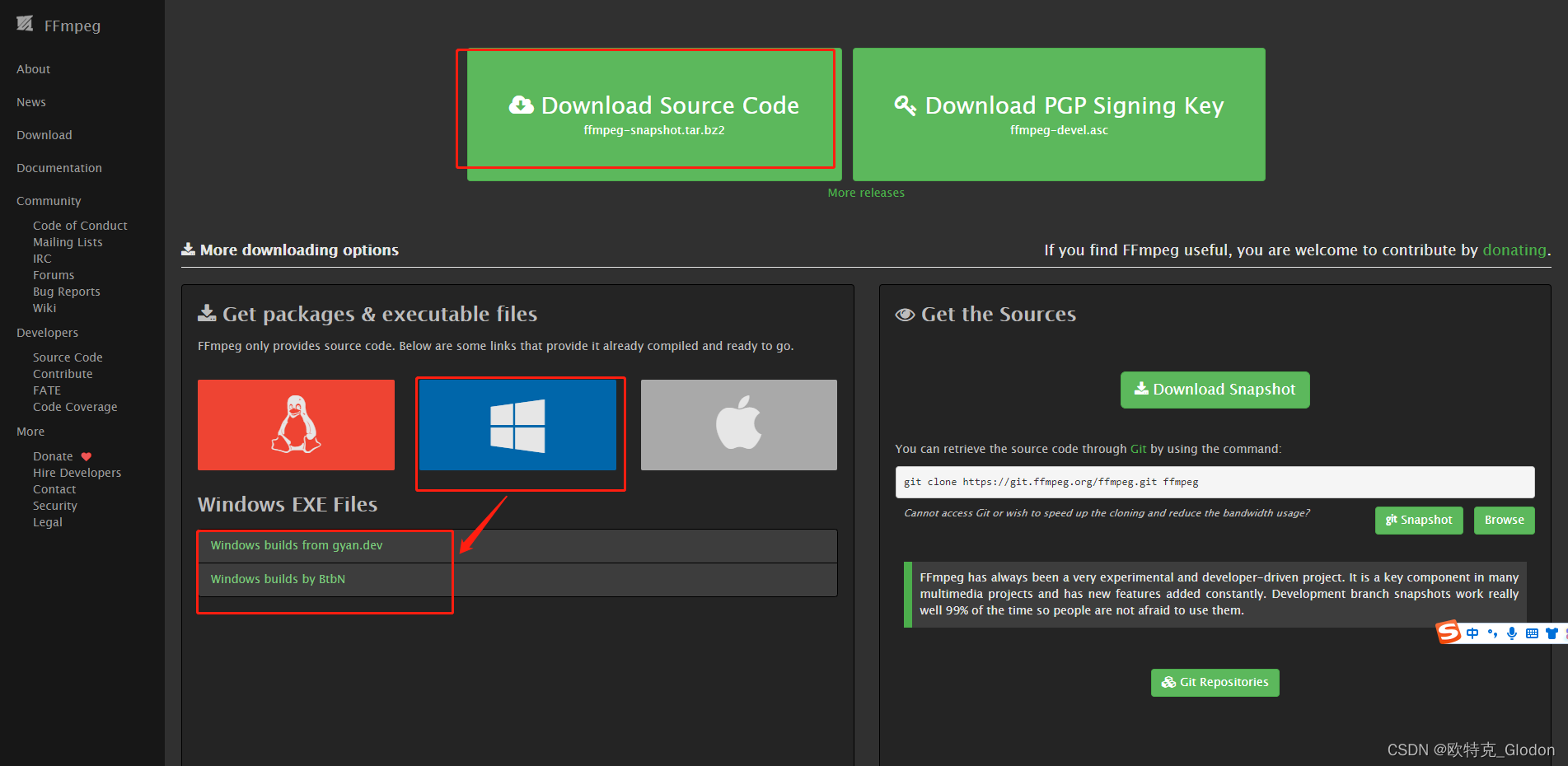Open Security sidebar link

[x=55, y=506]
